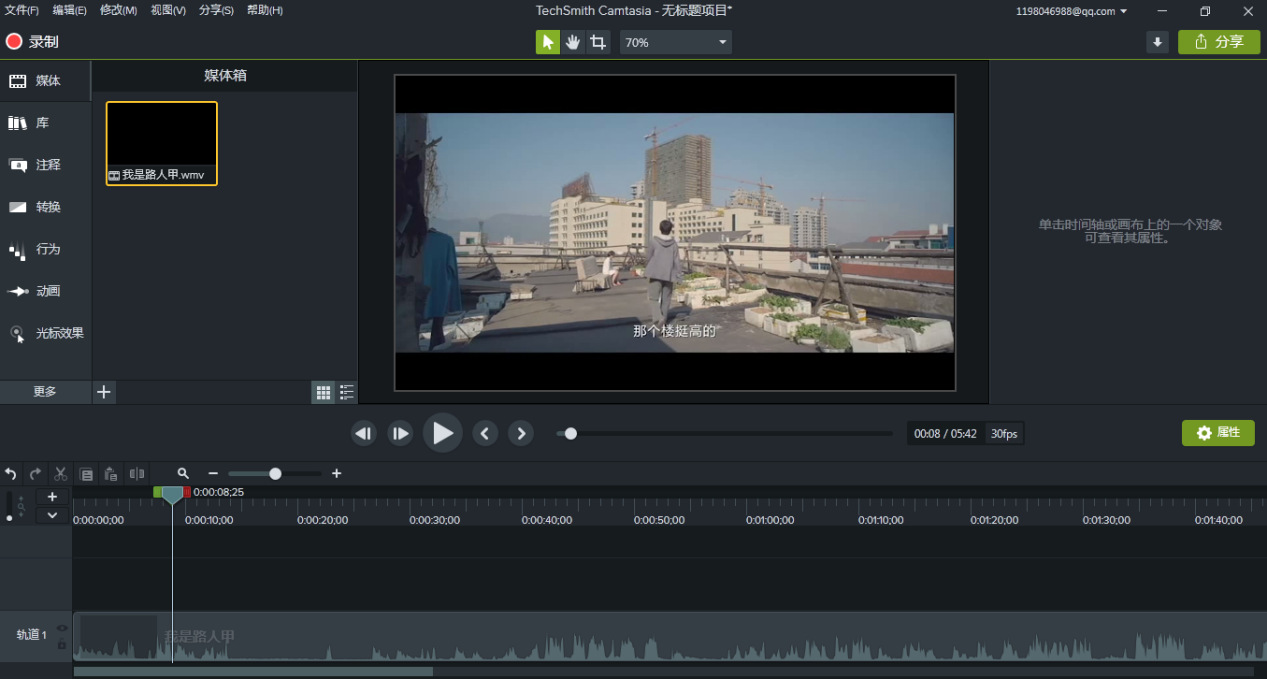Viewport: 1267px width, 679px height.
Task: Expand the track options chevron below add-track button
Action: tap(52, 515)
